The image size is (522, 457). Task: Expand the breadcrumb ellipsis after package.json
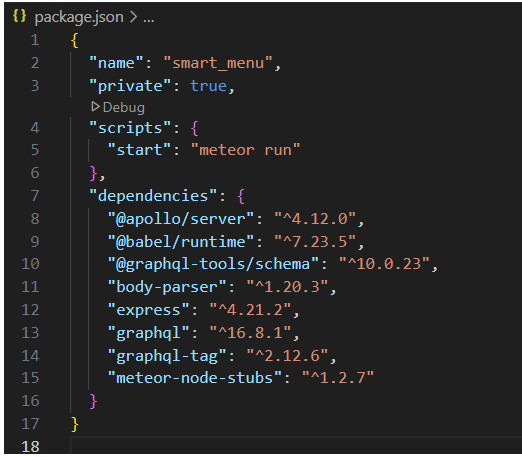tap(148, 18)
